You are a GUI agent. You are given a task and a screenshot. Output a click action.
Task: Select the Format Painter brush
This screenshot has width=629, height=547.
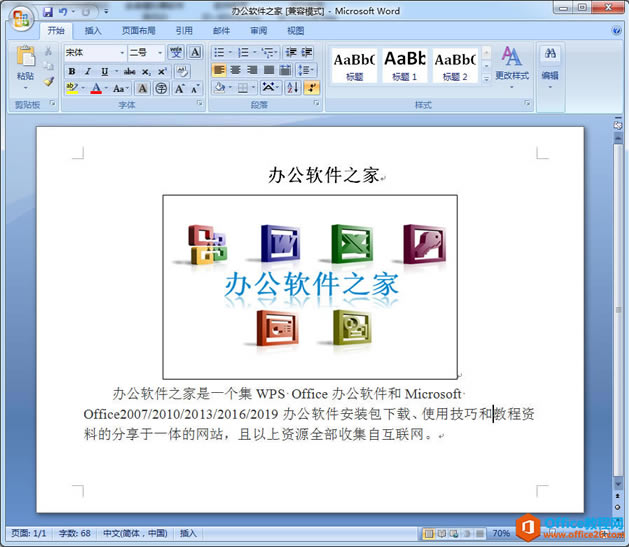click(49, 82)
